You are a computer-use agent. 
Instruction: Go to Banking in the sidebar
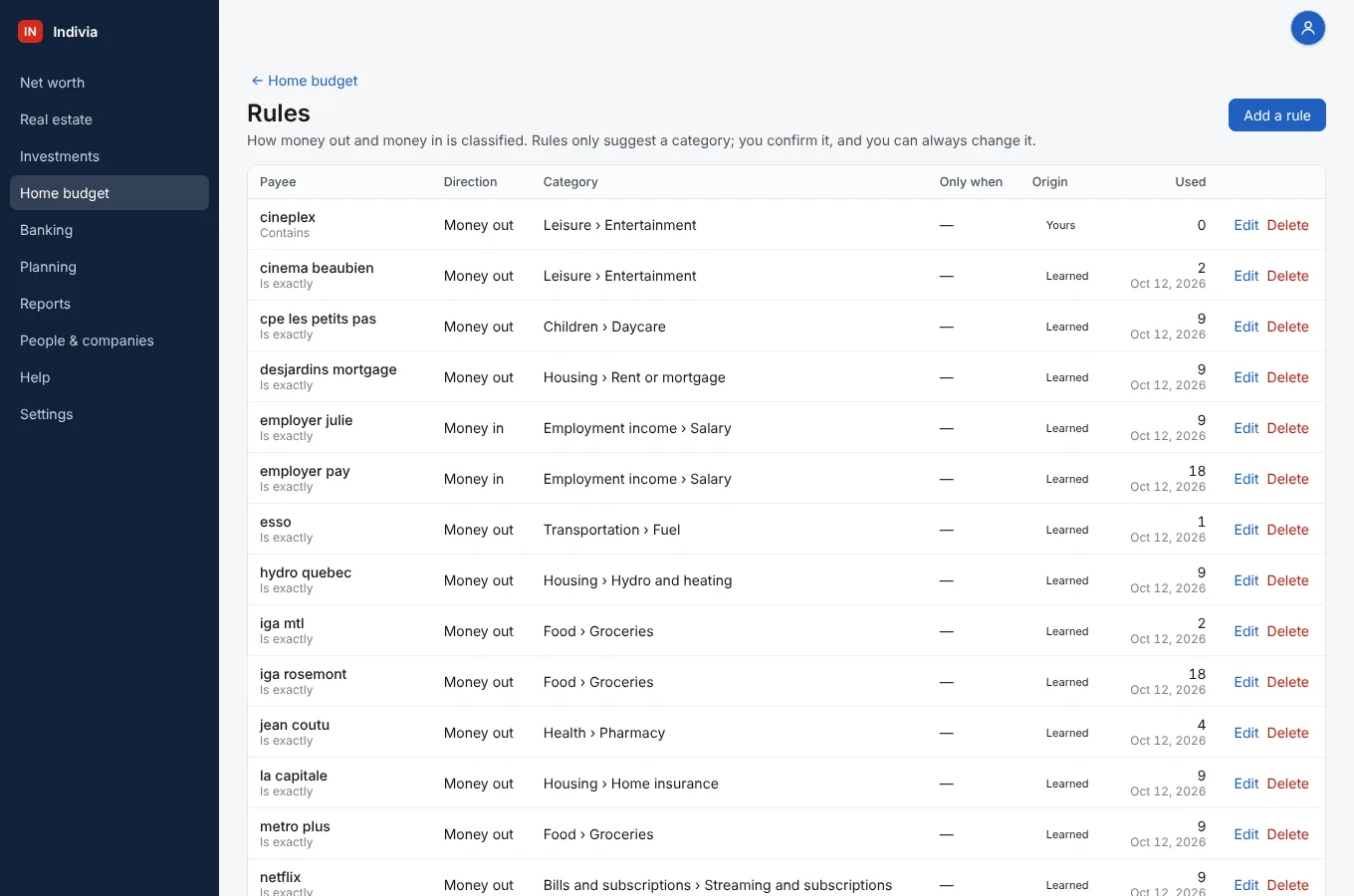110,230
